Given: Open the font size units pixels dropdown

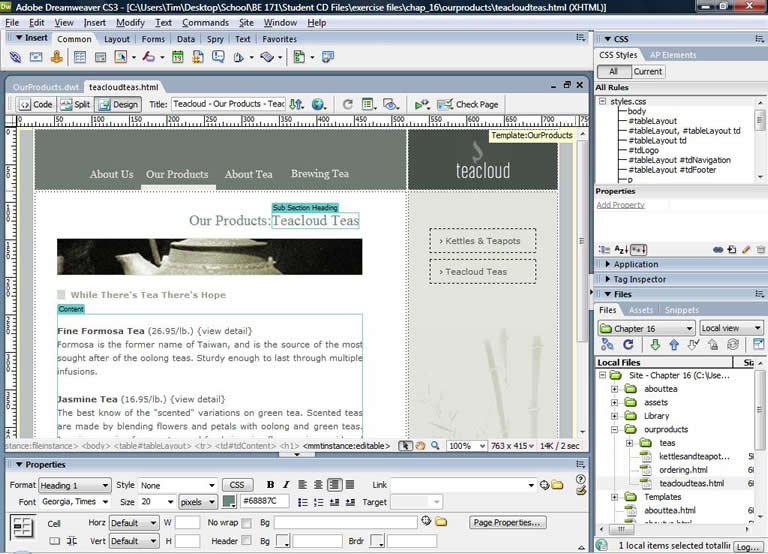Looking at the screenshot, I should pyautogui.click(x=198, y=502).
